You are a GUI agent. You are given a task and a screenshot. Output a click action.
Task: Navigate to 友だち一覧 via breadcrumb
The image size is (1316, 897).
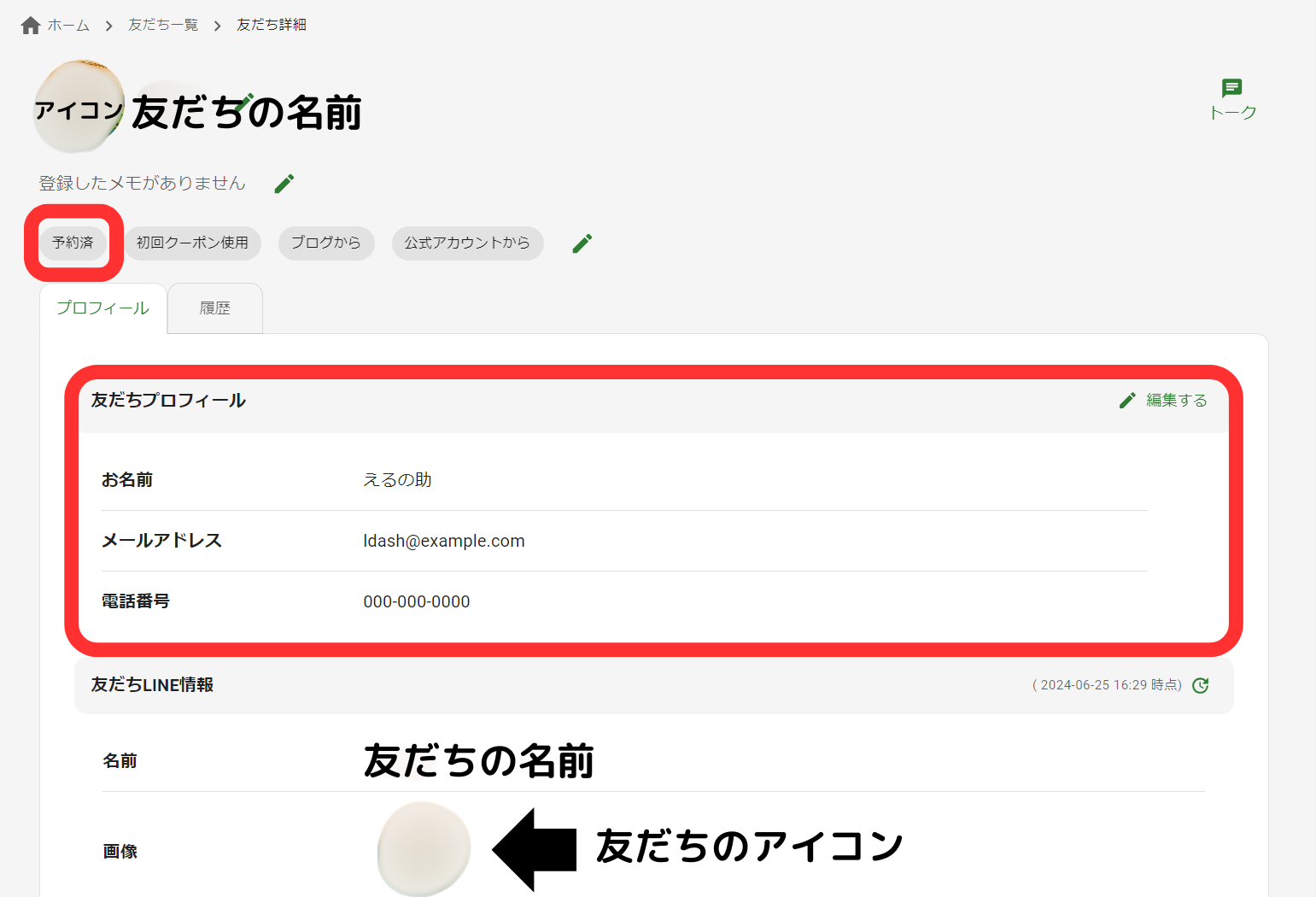pos(162,24)
